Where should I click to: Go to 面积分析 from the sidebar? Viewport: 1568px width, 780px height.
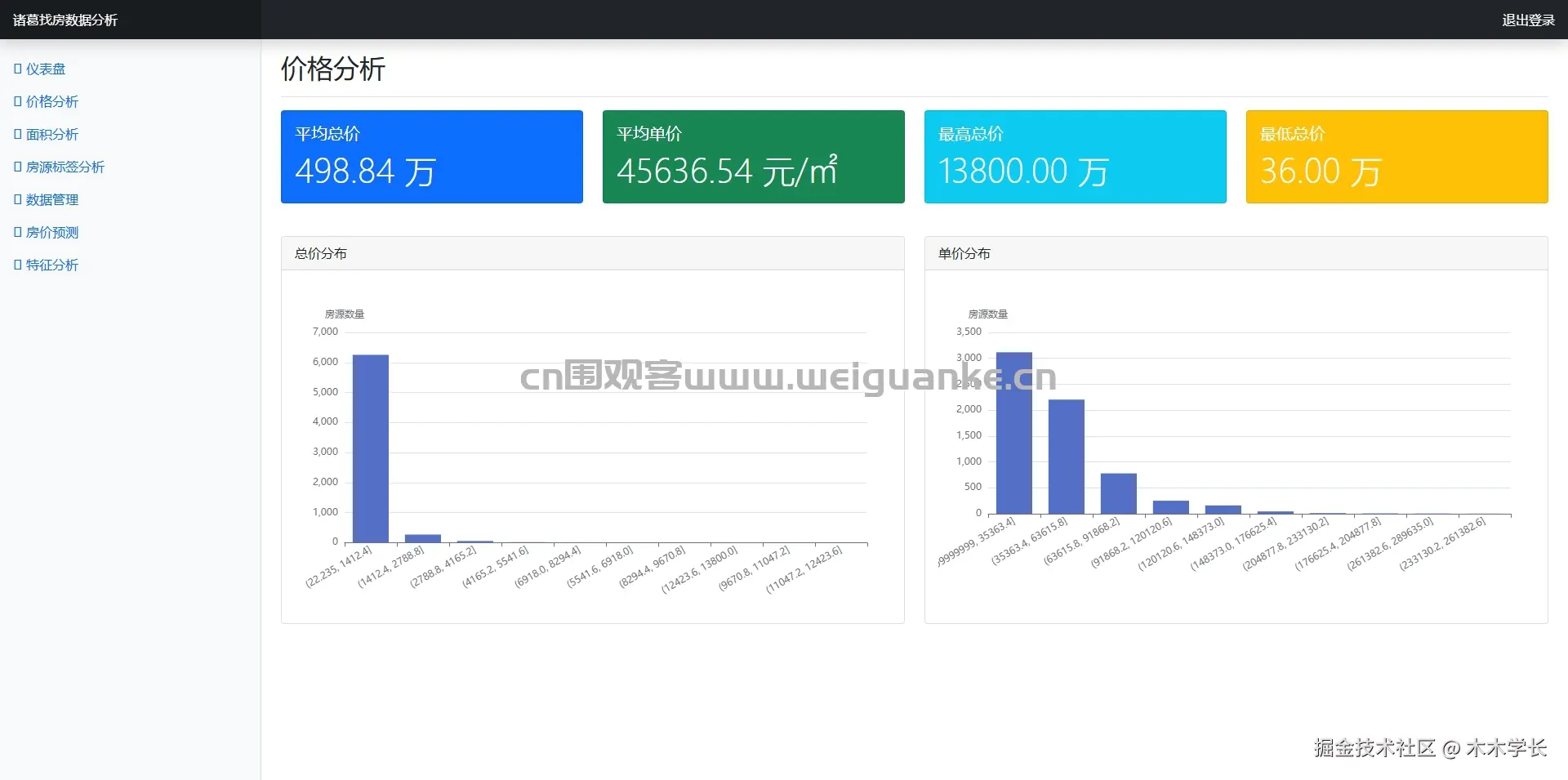pos(47,135)
